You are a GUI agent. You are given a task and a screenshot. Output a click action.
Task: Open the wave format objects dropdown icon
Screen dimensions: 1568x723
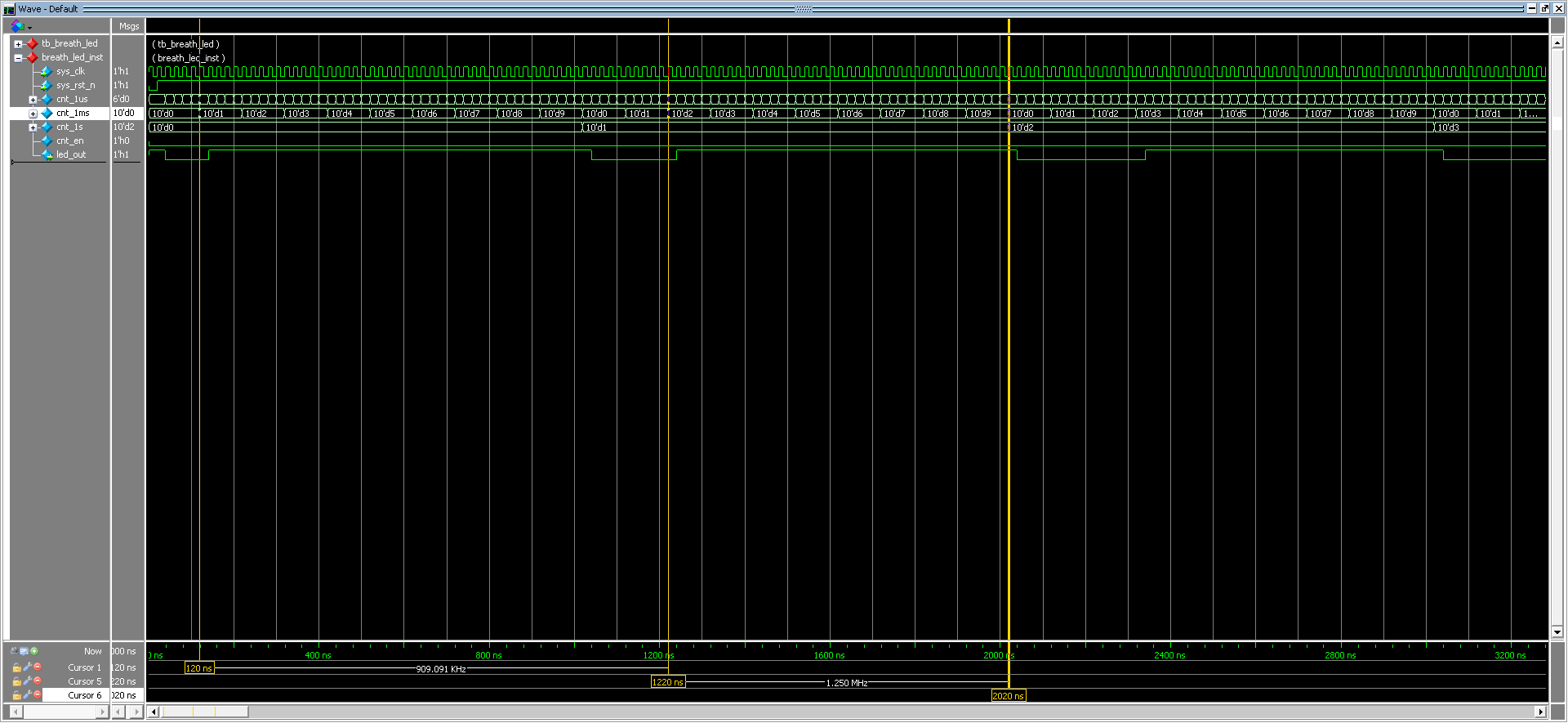tap(20, 26)
